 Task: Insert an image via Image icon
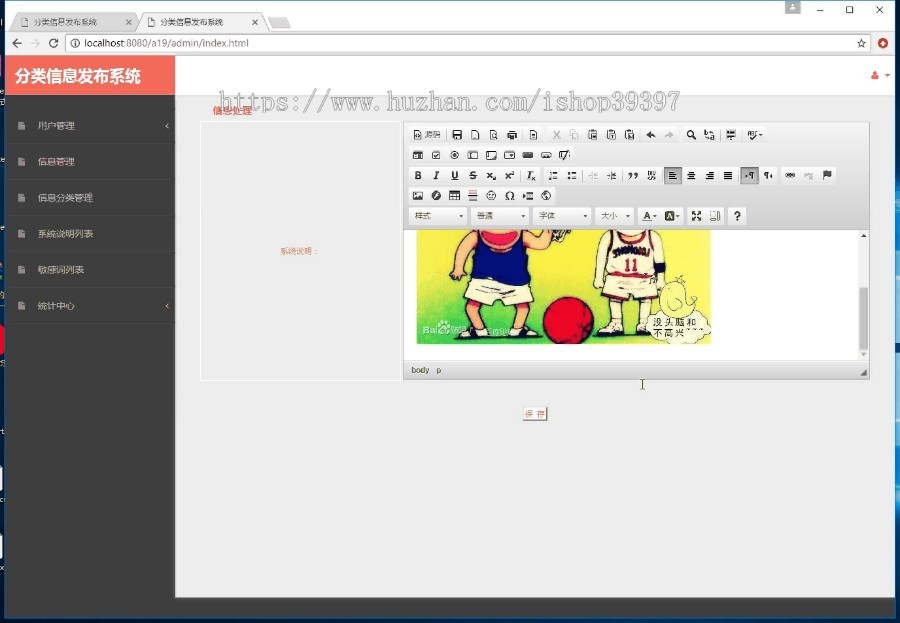click(x=418, y=196)
